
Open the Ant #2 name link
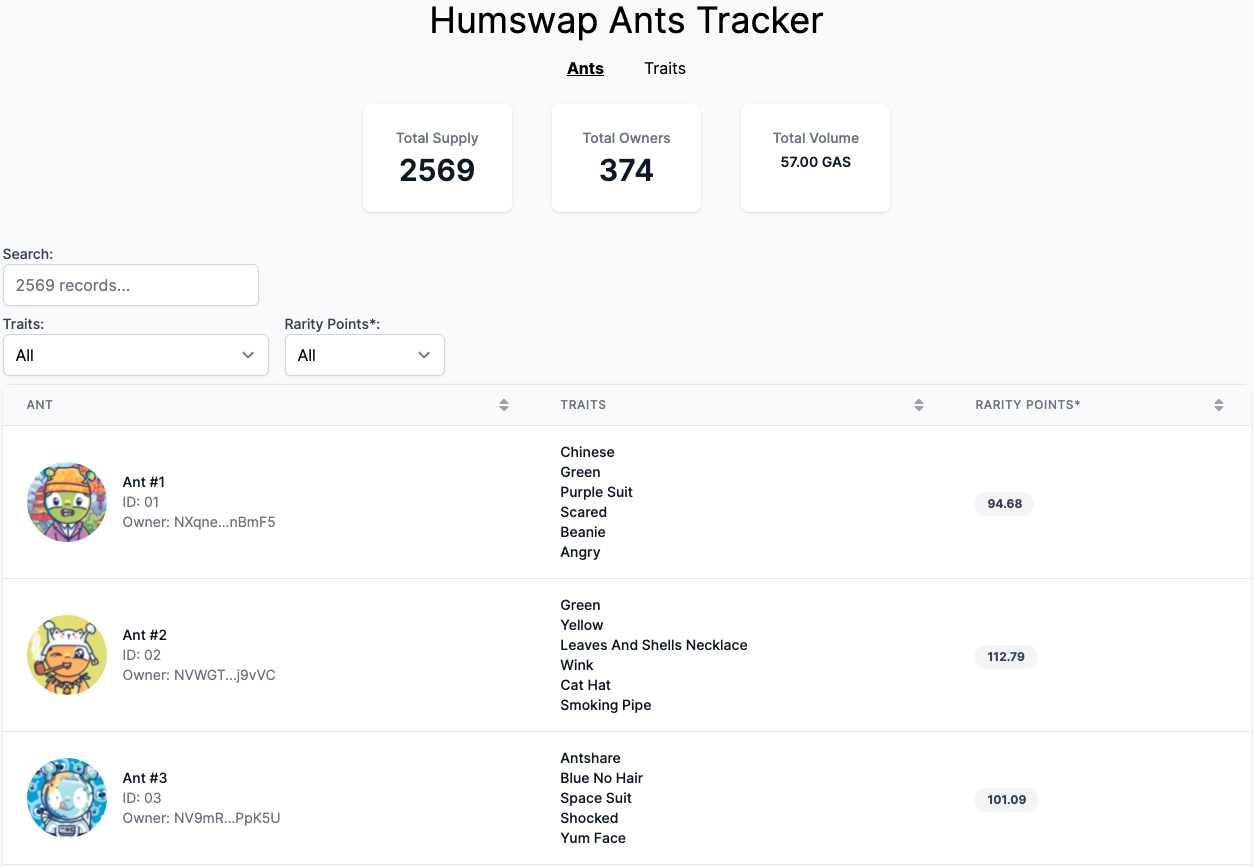[145, 635]
